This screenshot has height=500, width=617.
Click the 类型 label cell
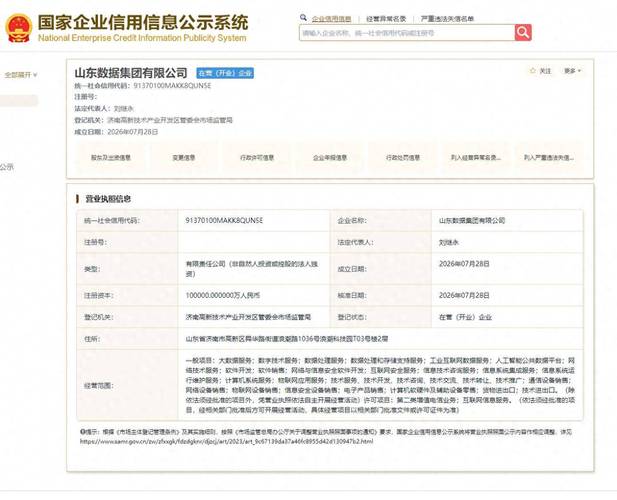pyautogui.click(x=127, y=269)
